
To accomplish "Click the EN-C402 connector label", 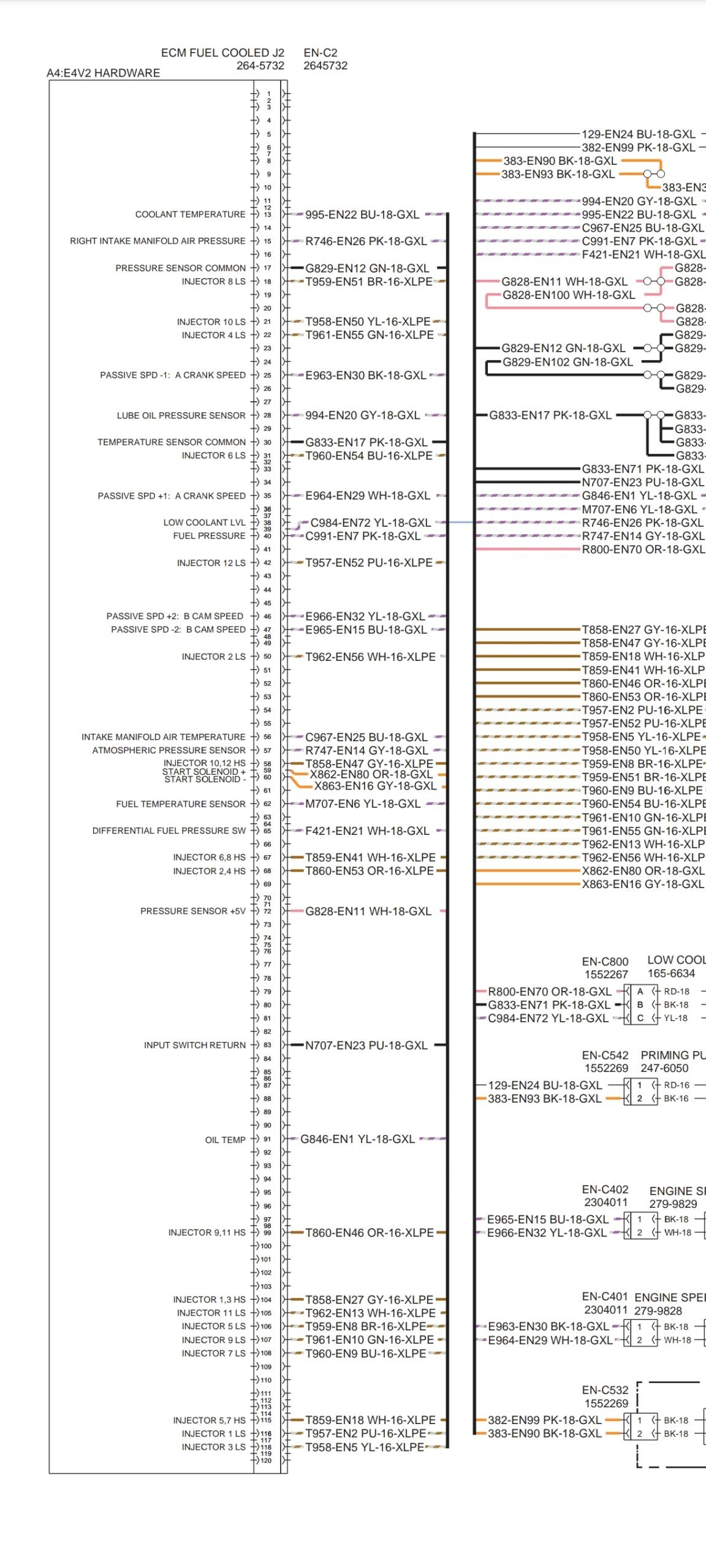I will pyautogui.click(x=605, y=1189).
